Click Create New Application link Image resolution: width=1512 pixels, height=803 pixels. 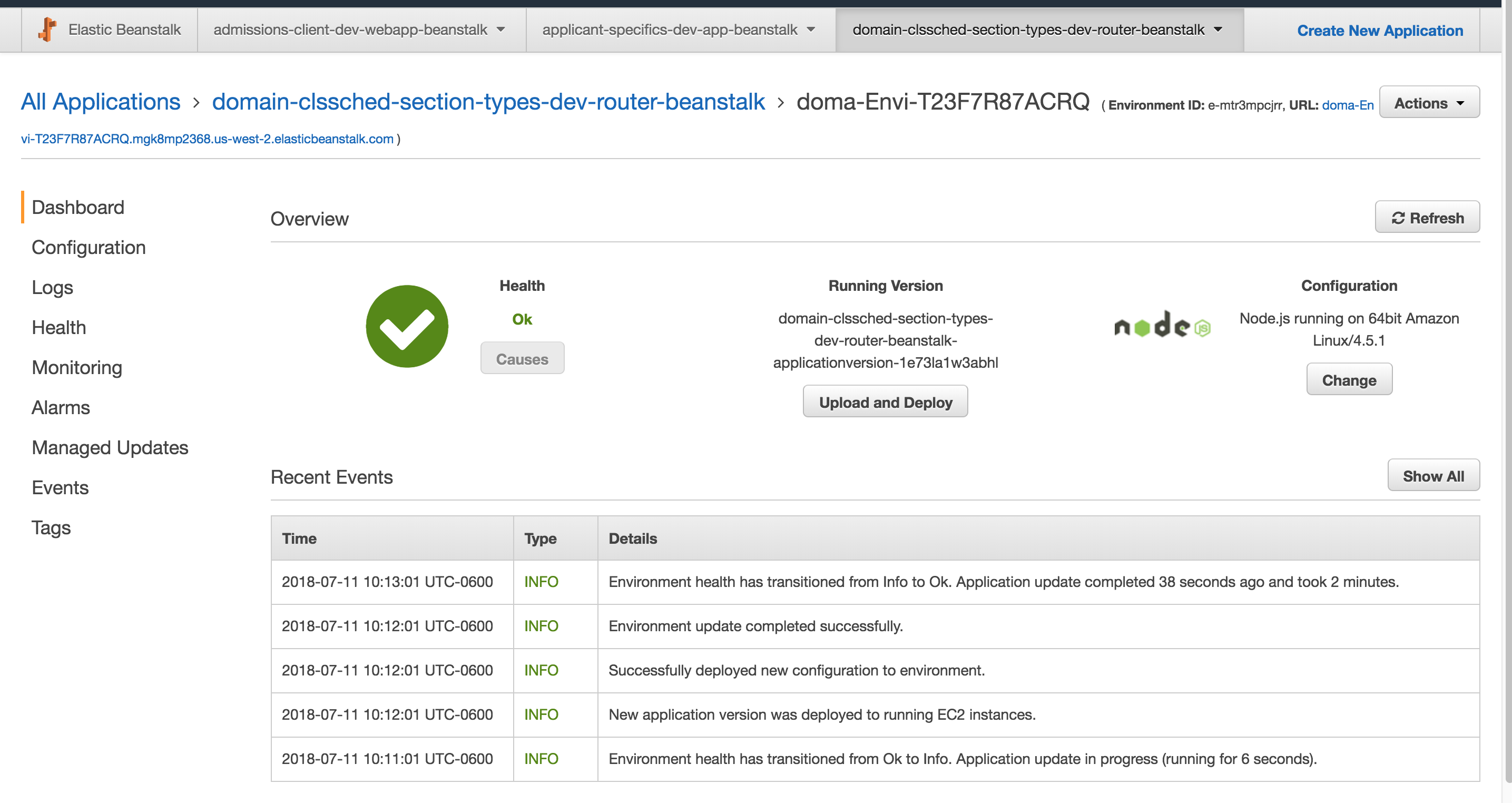tap(1379, 30)
